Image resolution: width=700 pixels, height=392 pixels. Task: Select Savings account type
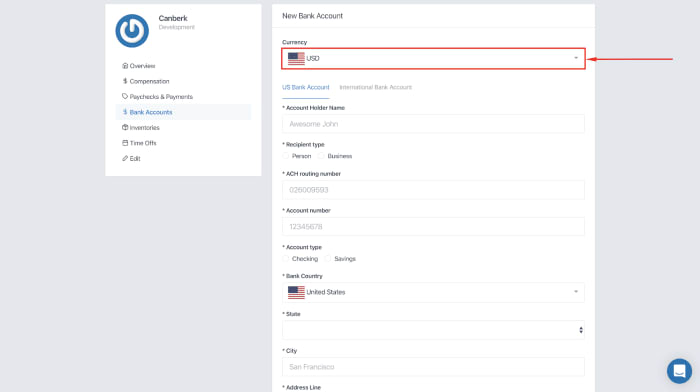coord(328,259)
